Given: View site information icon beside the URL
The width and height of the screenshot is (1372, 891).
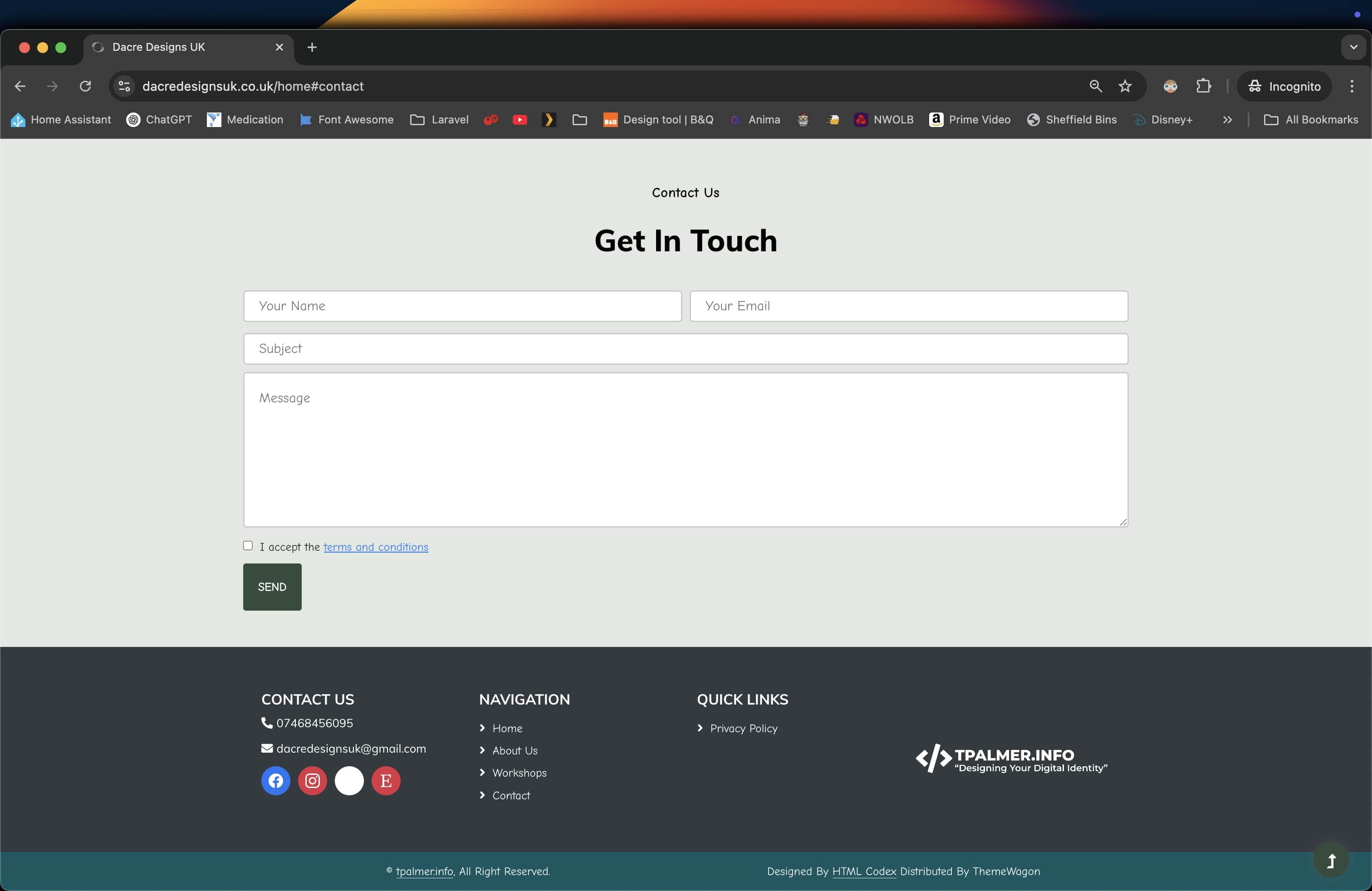Looking at the screenshot, I should (x=124, y=87).
